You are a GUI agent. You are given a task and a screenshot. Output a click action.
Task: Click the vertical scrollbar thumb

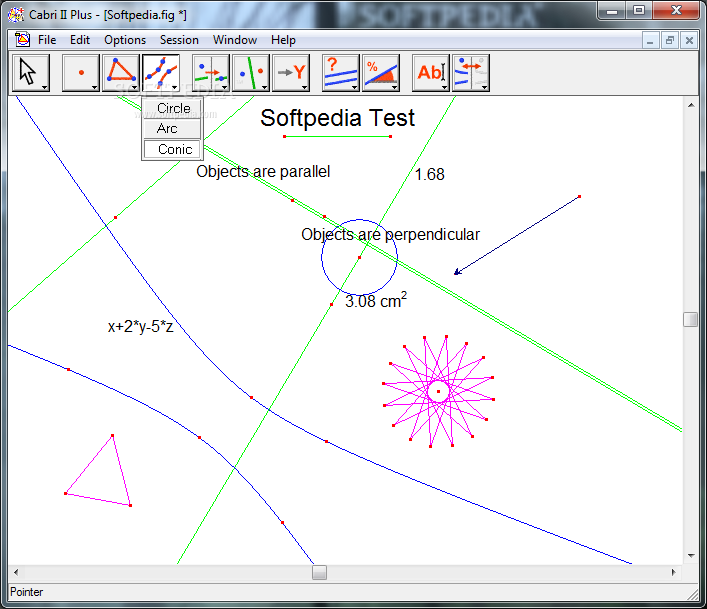coord(690,319)
